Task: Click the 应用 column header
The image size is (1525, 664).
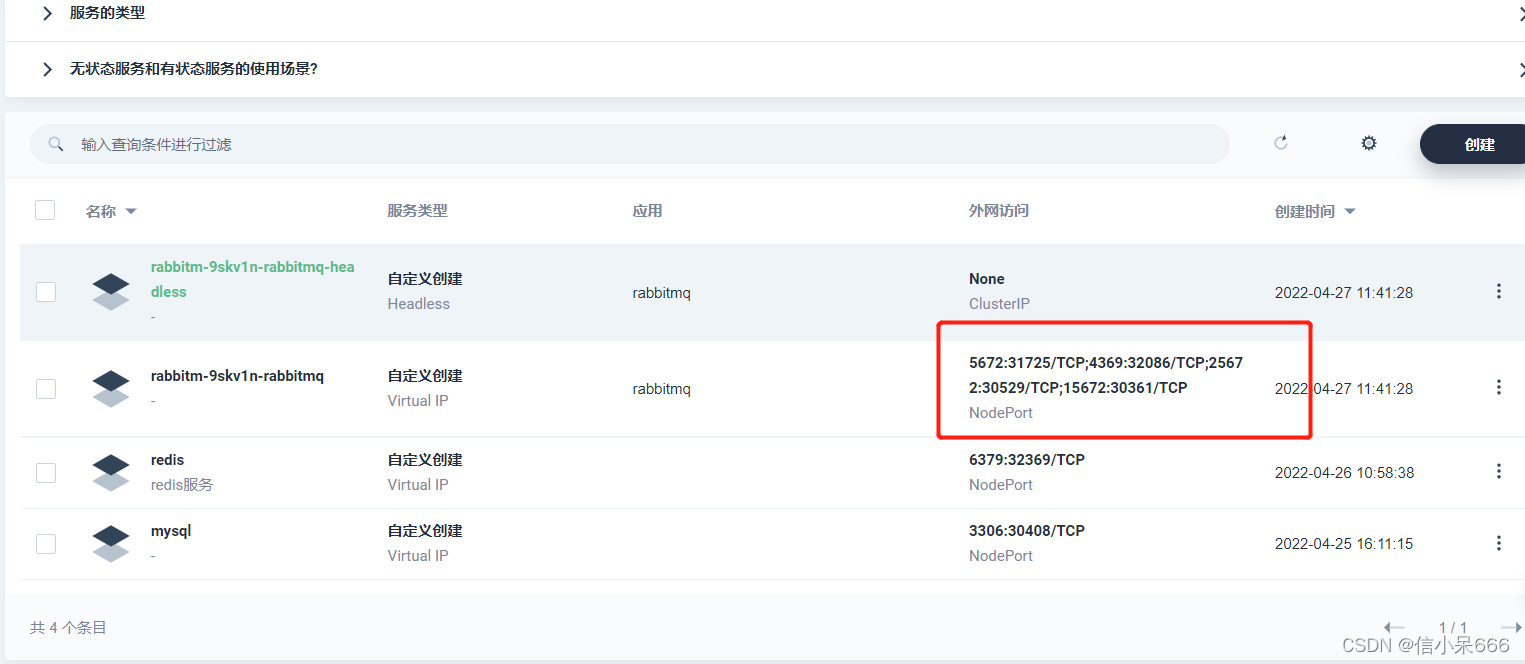Action: pyautogui.click(x=647, y=210)
